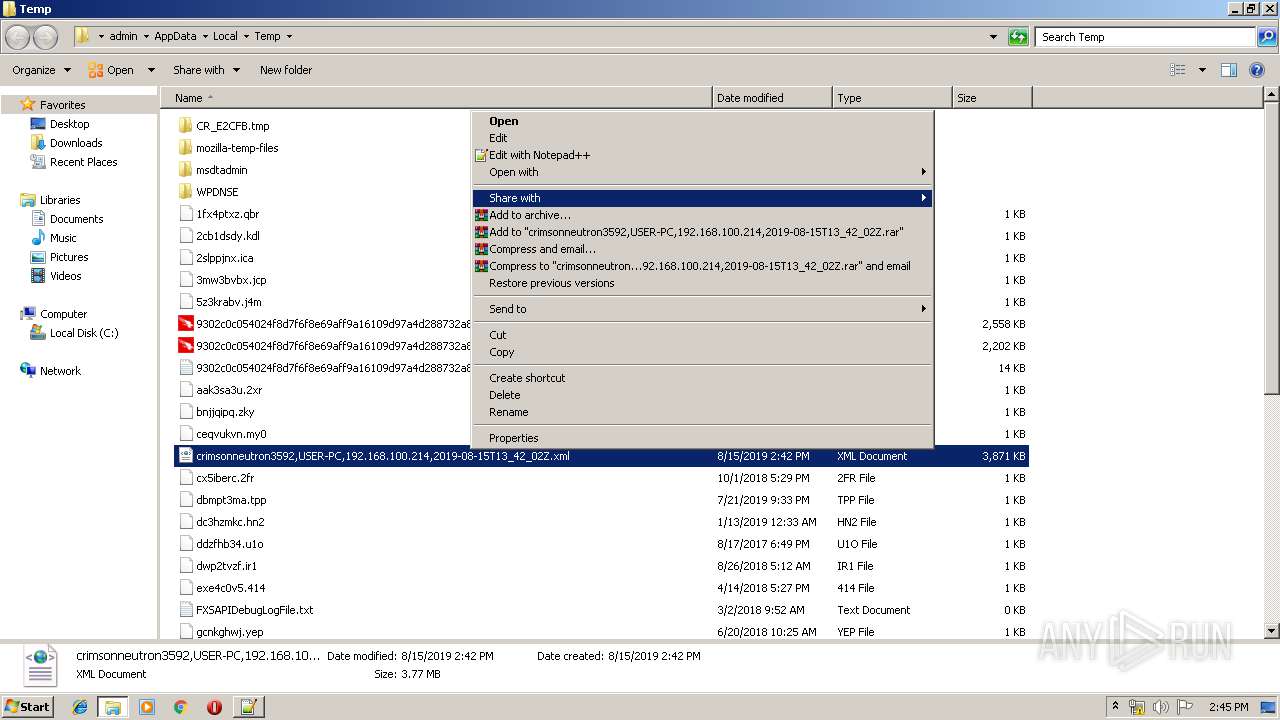Viewport: 1280px width, 720px height.
Task: Toggle the preview pane icon
Action: click(x=1229, y=70)
